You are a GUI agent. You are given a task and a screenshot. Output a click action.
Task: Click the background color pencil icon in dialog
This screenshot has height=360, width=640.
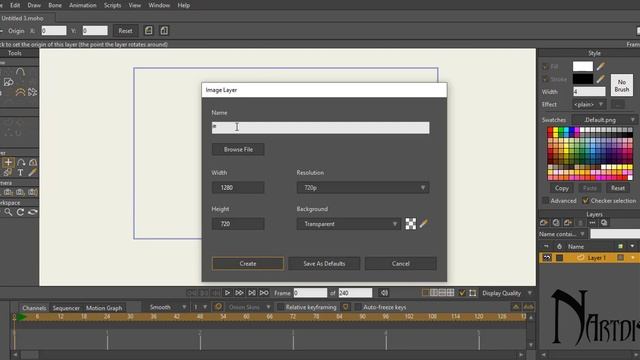(424, 223)
